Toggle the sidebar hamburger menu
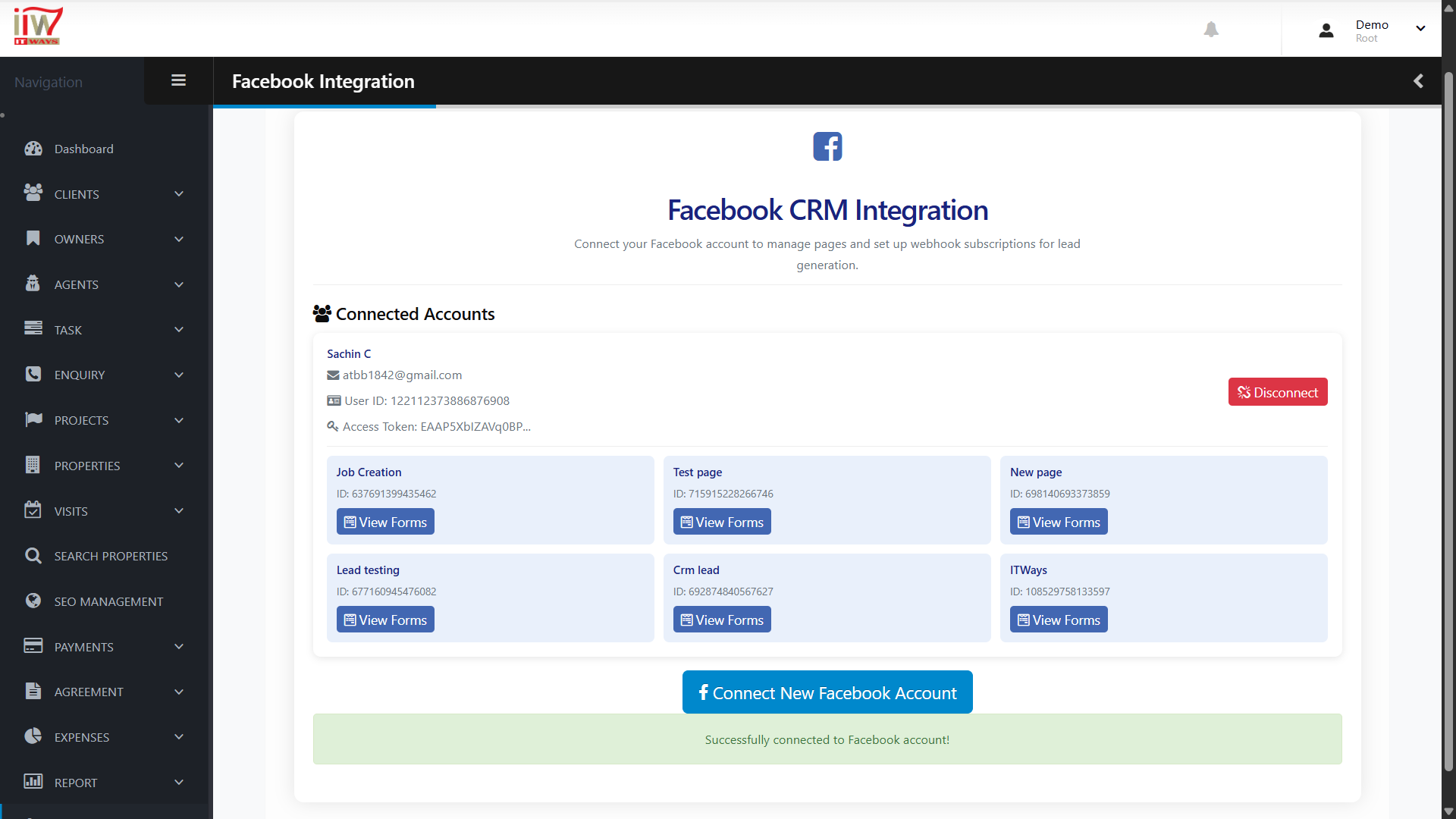The width and height of the screenshot is (1456, 819). pyautogui.click(x=179, y=80)
